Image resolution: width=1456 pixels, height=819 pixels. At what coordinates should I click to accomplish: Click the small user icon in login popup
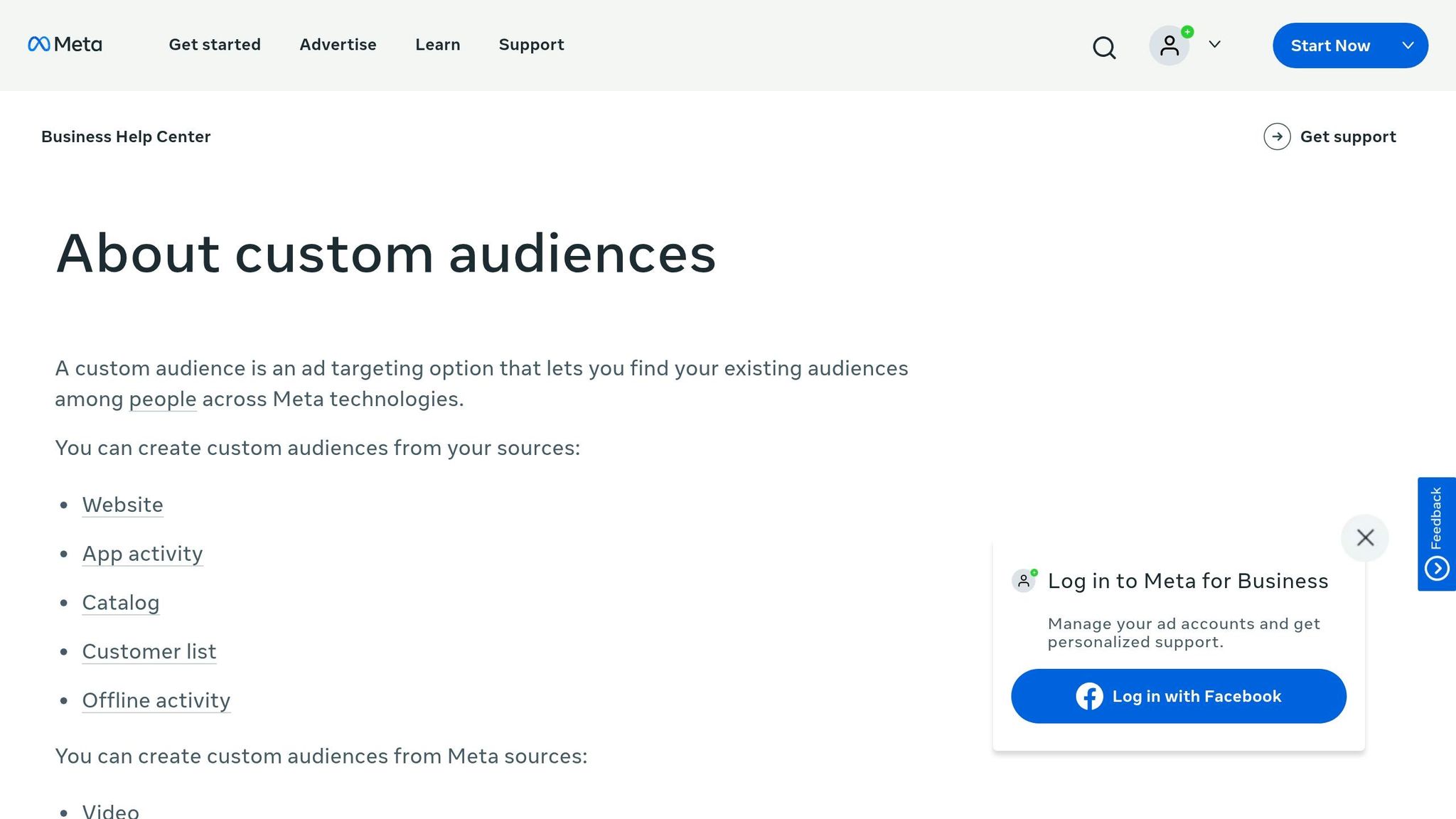click(x=1024, y=581)
